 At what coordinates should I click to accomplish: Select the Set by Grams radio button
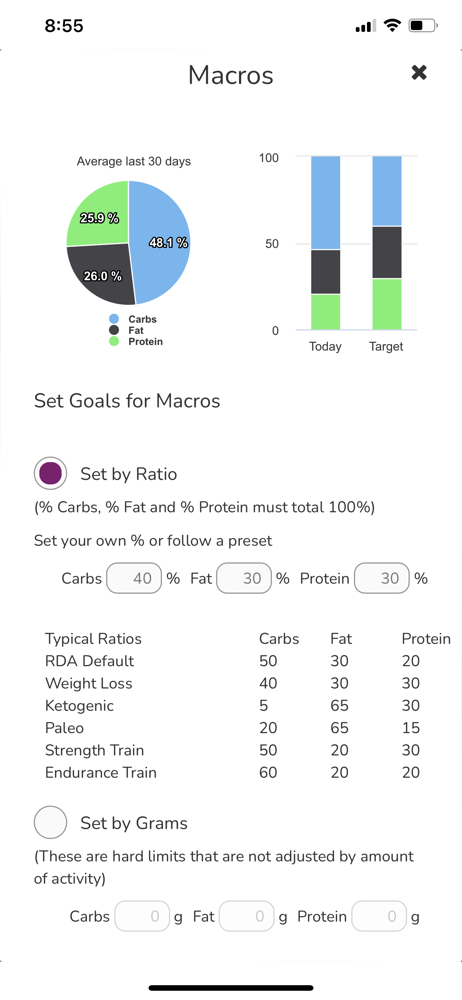pos(50,823)
